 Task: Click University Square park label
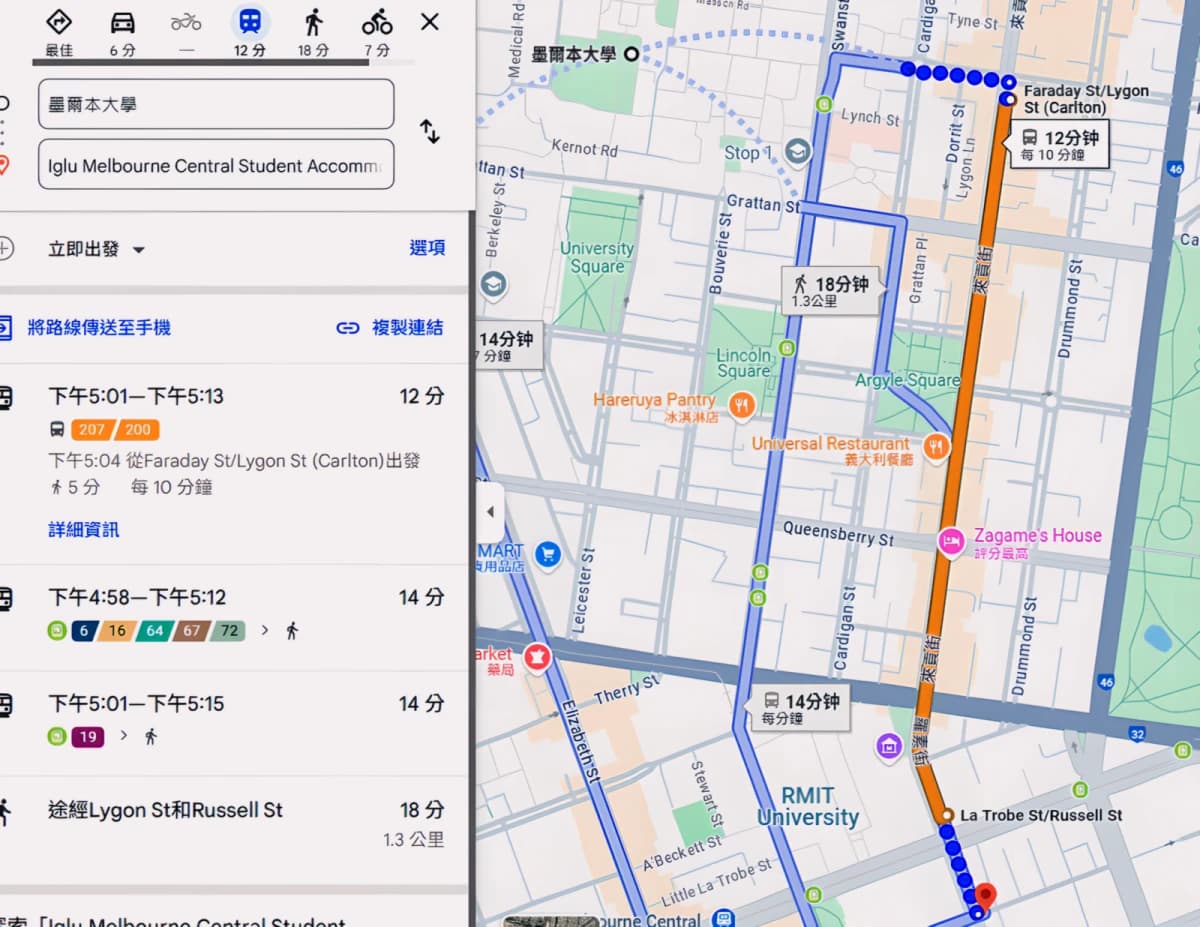pyautogui.click(x=597, y=257)
